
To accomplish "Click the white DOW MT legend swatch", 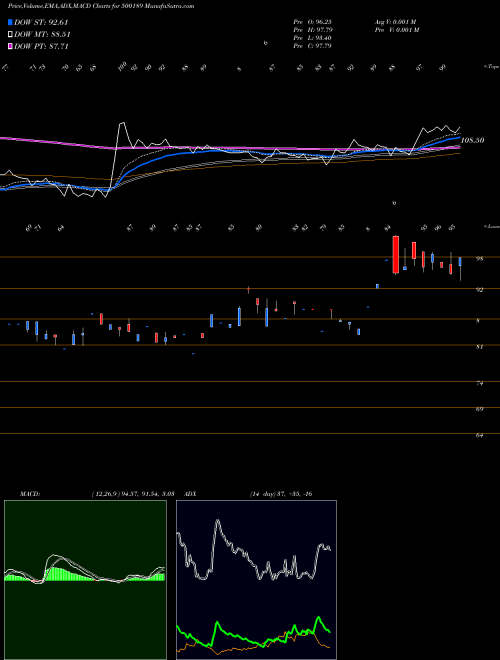I will tap(10, 35).
